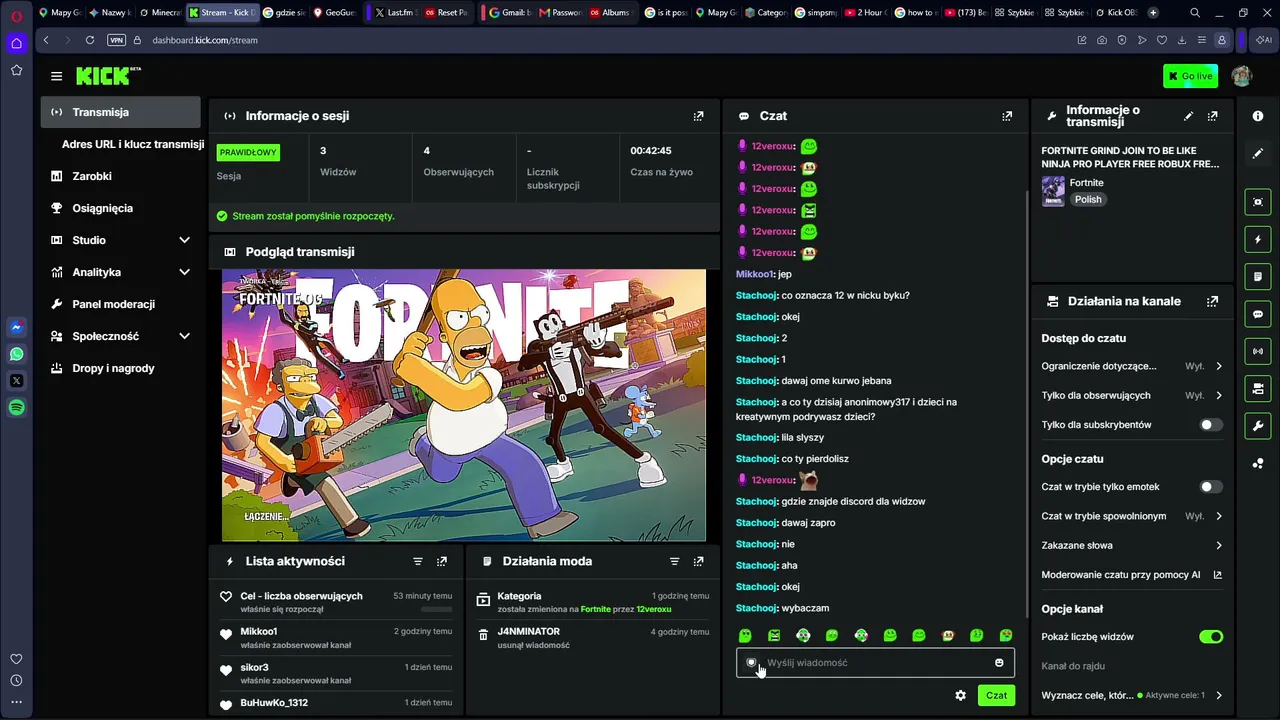This screenshot has width=1280, height=720.
Task: Focus the Wyślij wiadomość message field
Action: point(875,663)
